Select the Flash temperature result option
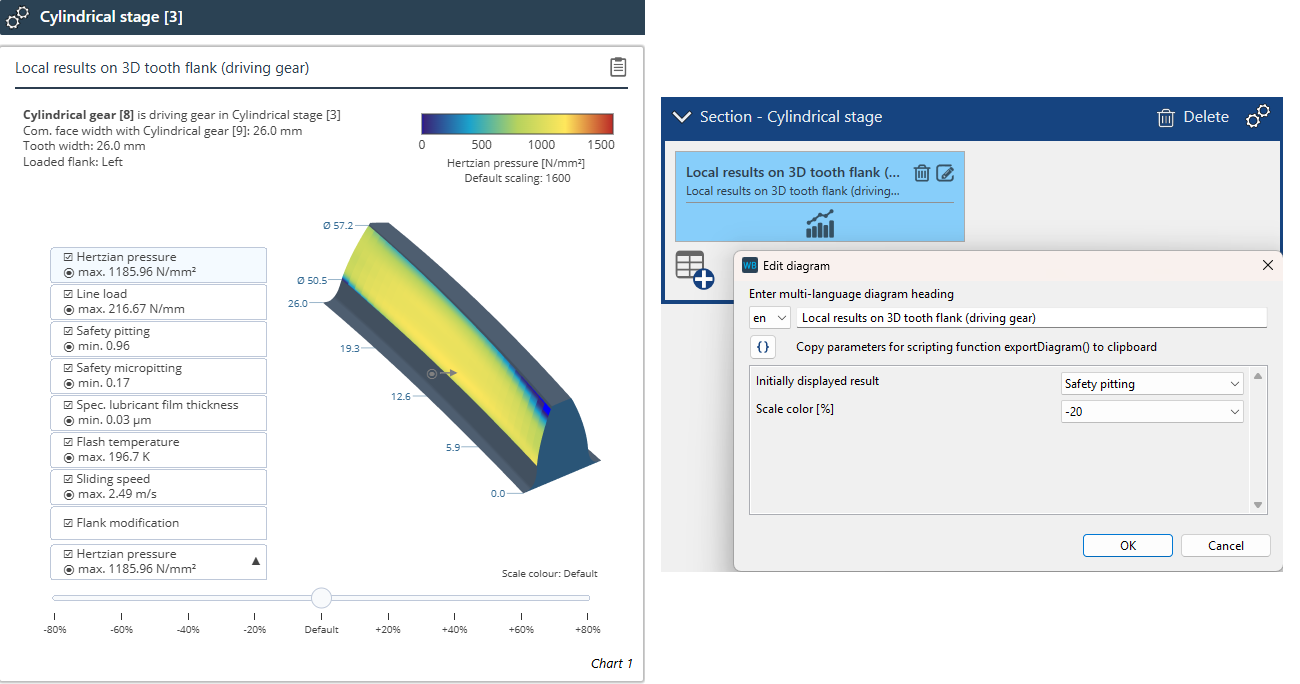This screenshot has width=1300, height=684. (158, 449)
